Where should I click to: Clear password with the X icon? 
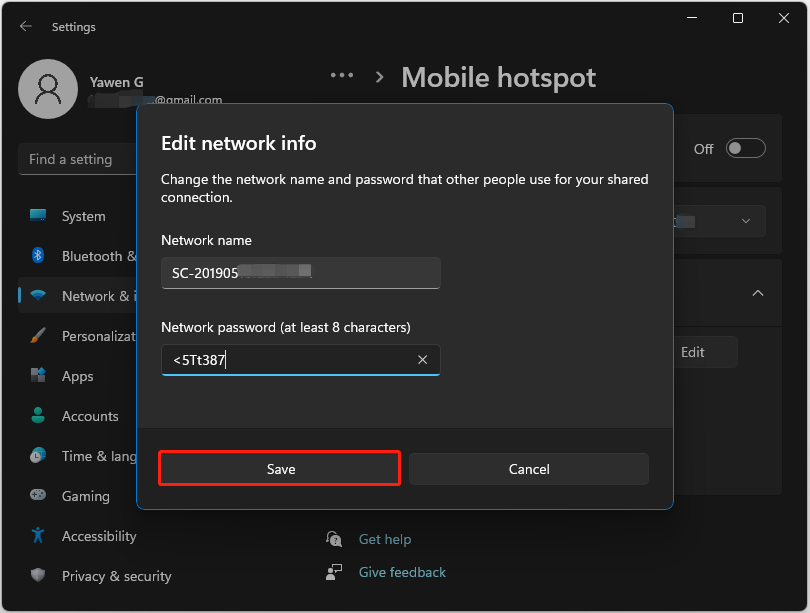pos(423,360)
